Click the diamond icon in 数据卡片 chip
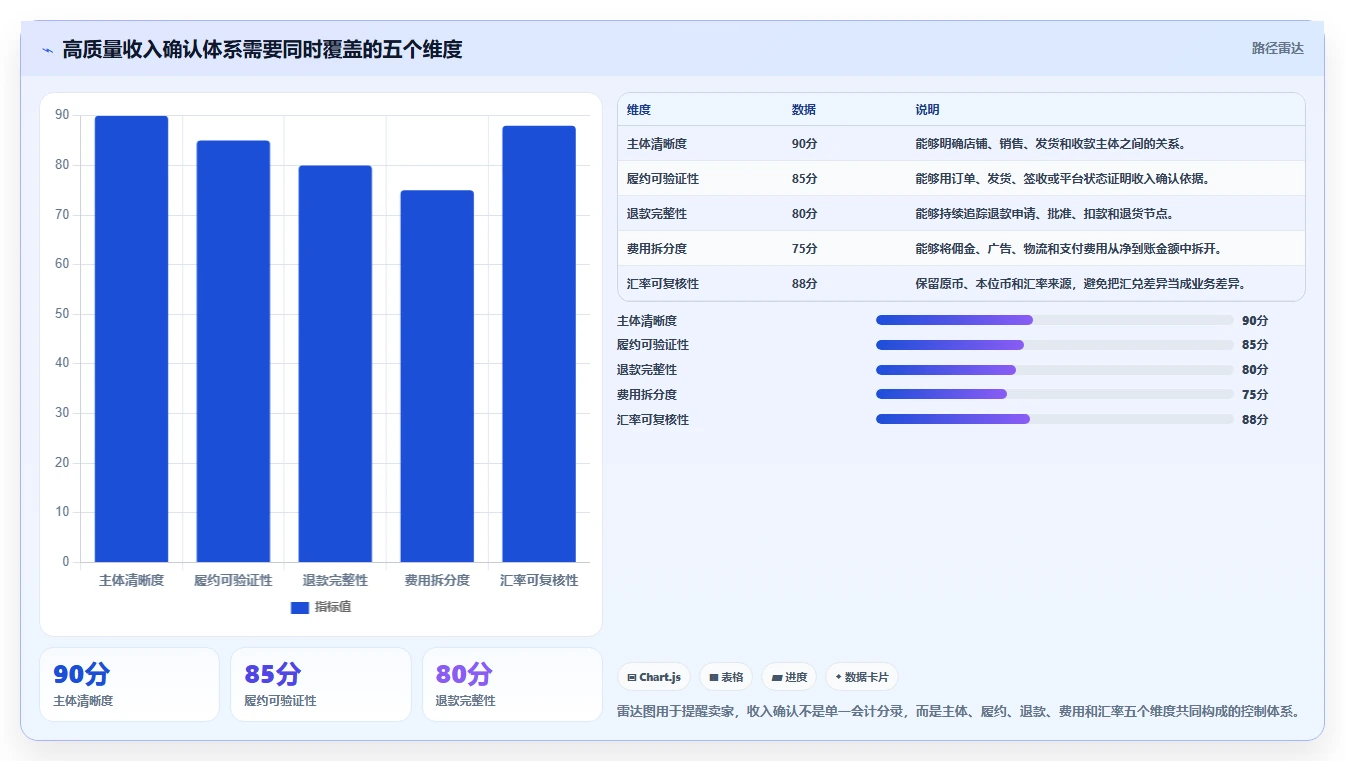 [838, 677]
